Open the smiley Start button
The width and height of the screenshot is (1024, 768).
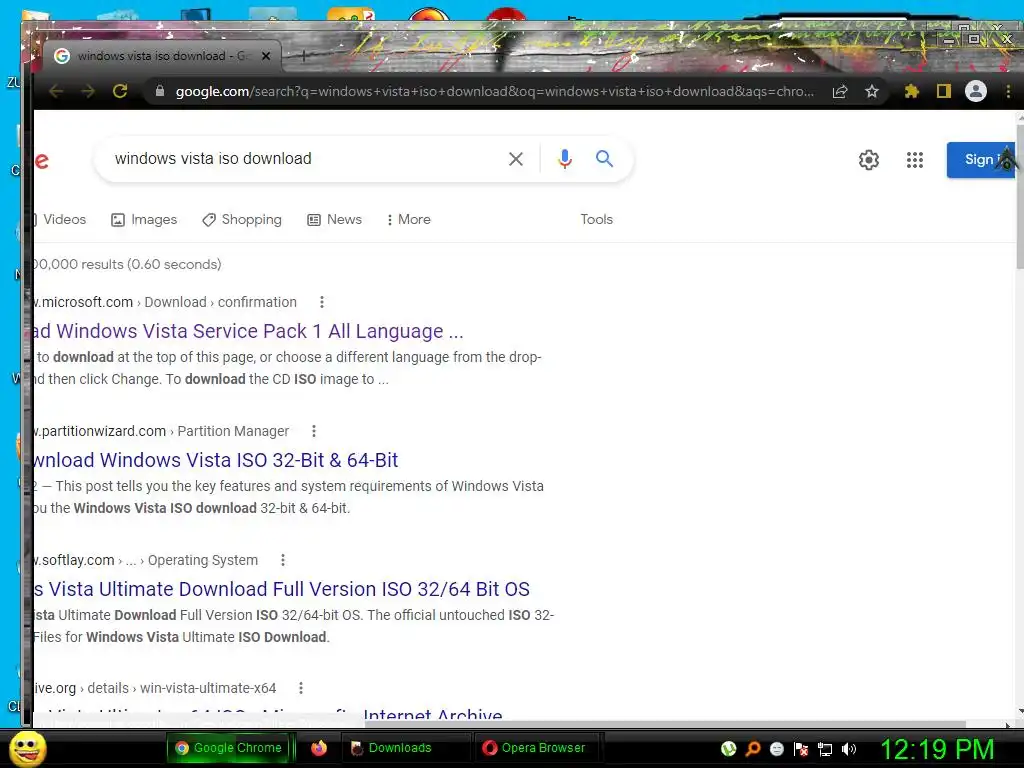point(27,748)
